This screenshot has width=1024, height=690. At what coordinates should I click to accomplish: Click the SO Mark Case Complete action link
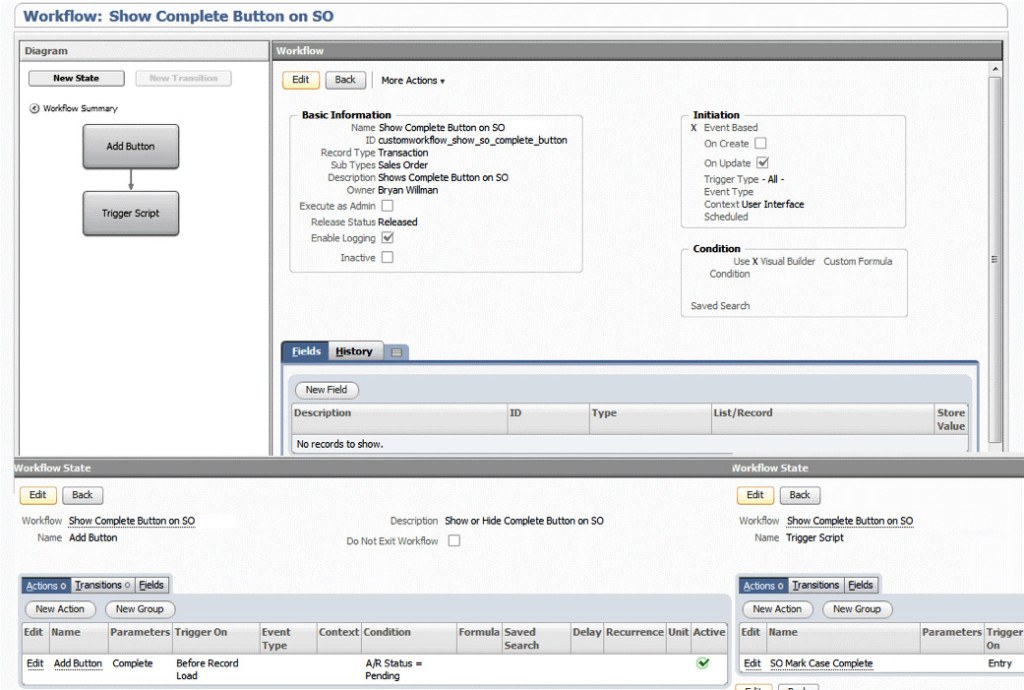(x=822, y=663)
